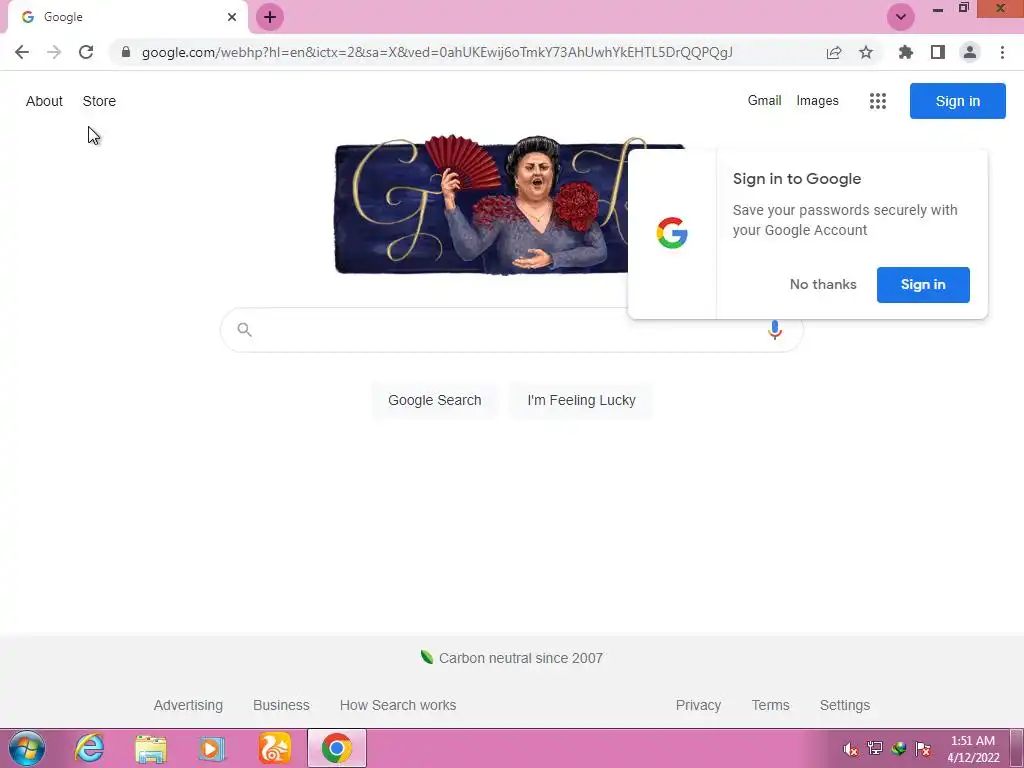Launch UC Browser from the taskbar
Screen dimensions: 1024x768
[x=274, y=748]
